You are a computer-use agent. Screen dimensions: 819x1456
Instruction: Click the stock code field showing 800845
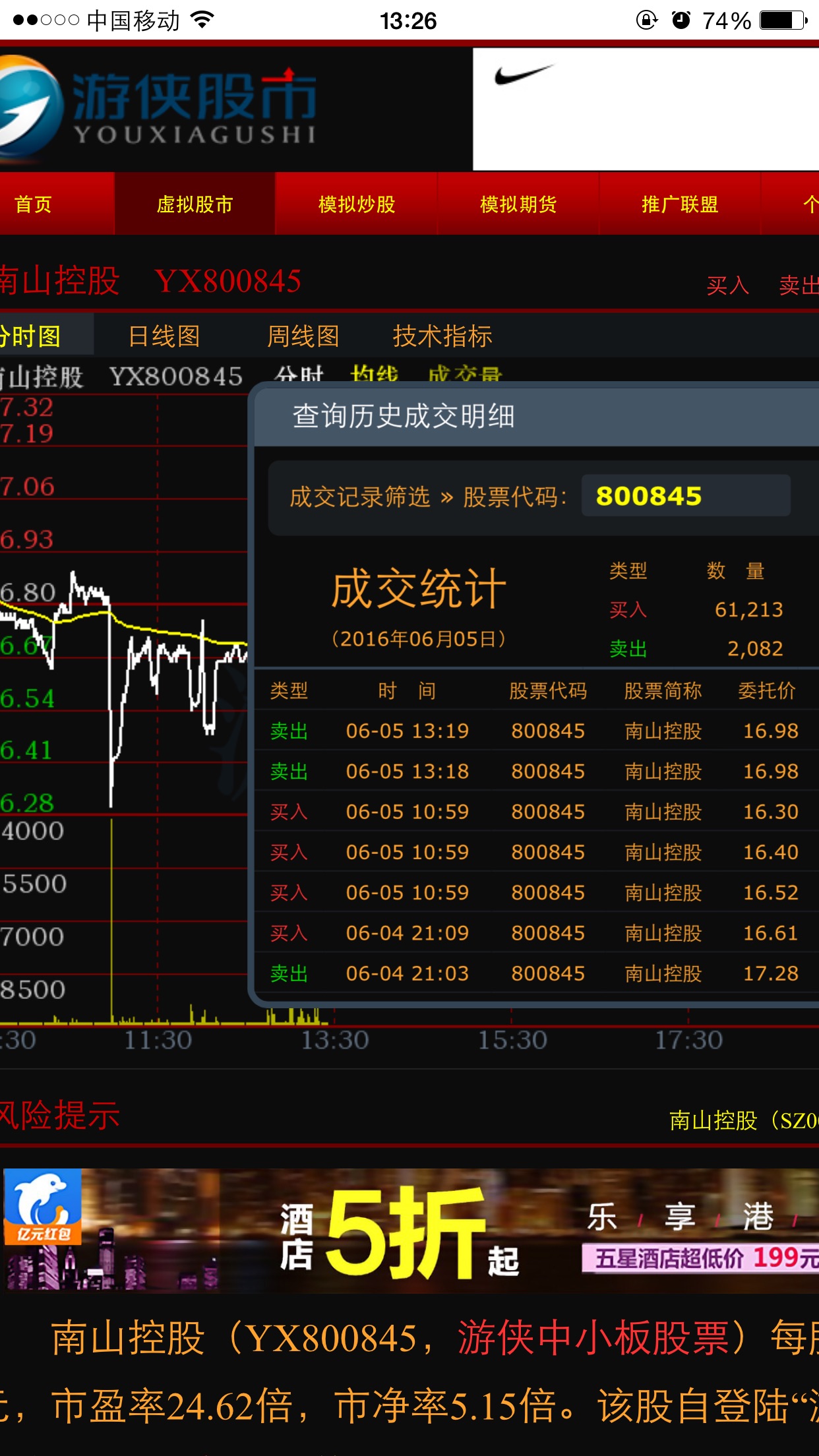(x=685, y=496)
